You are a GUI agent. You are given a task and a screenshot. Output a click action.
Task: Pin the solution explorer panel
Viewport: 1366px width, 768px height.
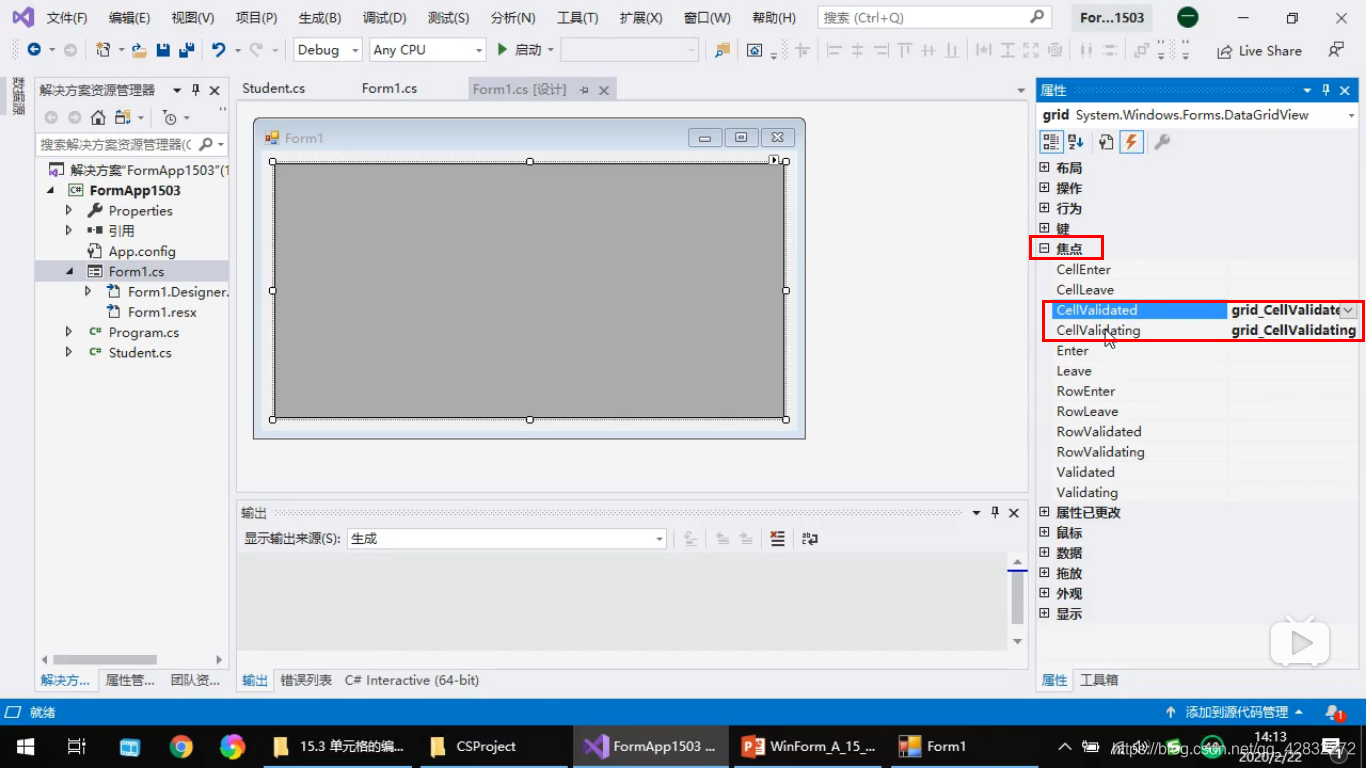click(x=196, y=90)
